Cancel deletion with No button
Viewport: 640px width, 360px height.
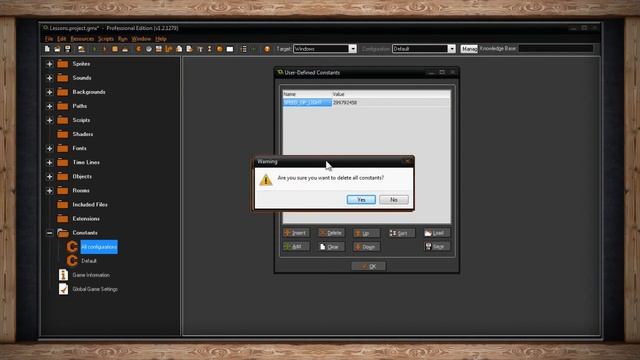pos(393,200)
